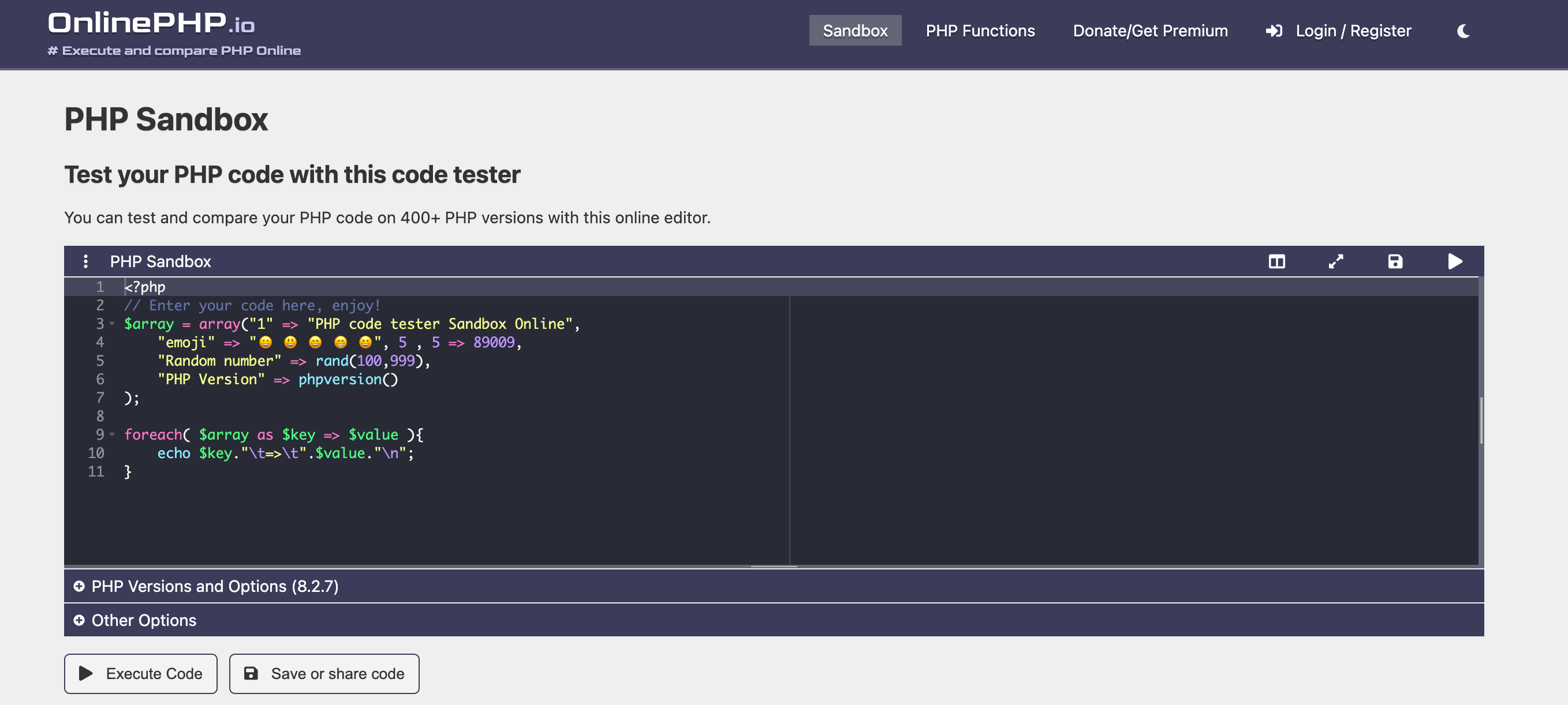This screenshot has height=705, width=1568.
Task: Expand editor to fullscreen with the arrows icon
Action: click(1336, 261)
